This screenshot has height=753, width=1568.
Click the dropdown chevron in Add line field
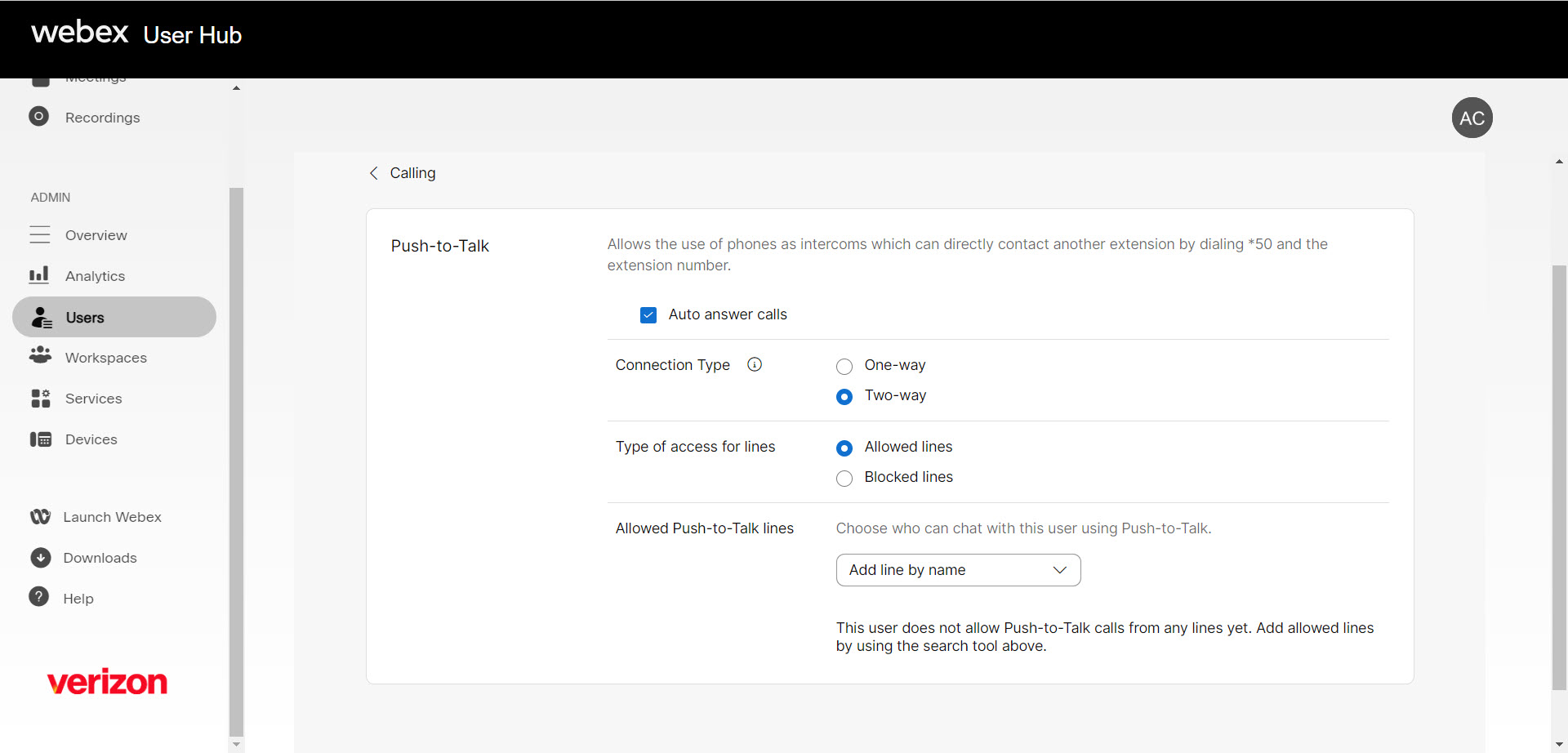pyautogui.click(x=1059, y=570)
